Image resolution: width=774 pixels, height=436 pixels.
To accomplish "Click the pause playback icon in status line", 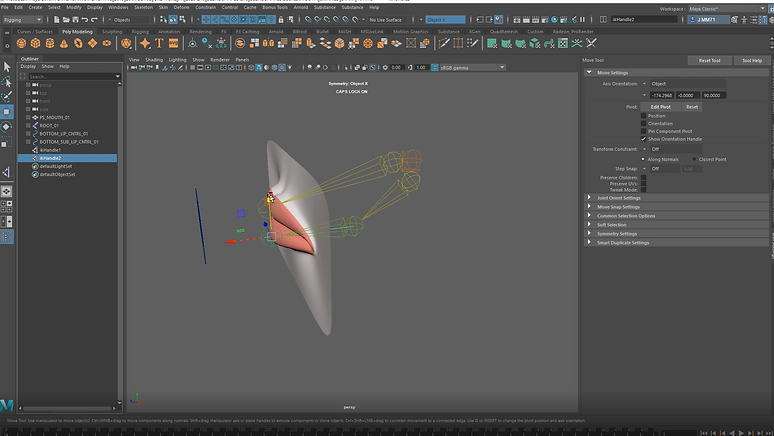I will coord(583,20).
